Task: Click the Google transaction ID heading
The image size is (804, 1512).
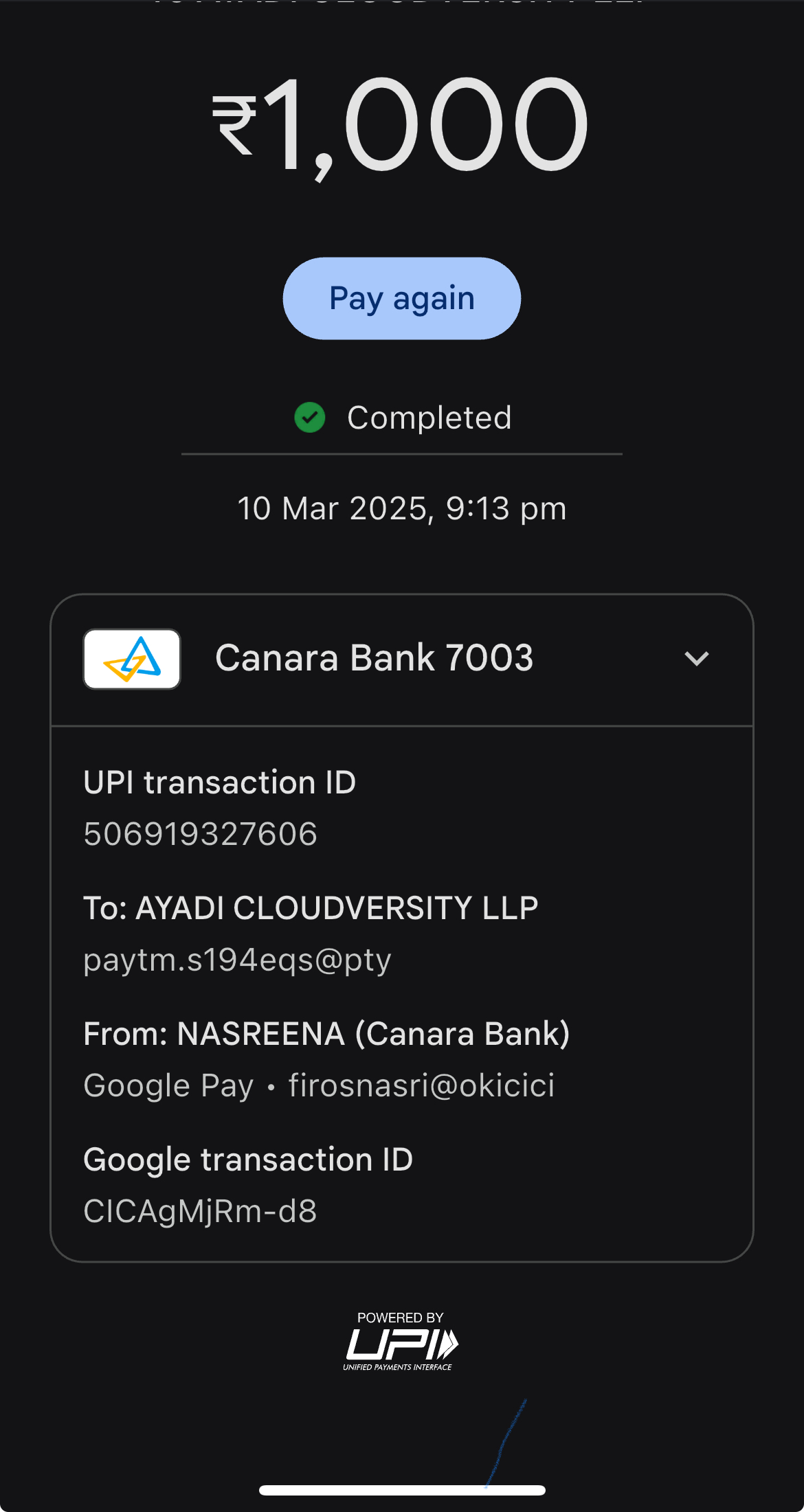Action: click(248, 1160)
